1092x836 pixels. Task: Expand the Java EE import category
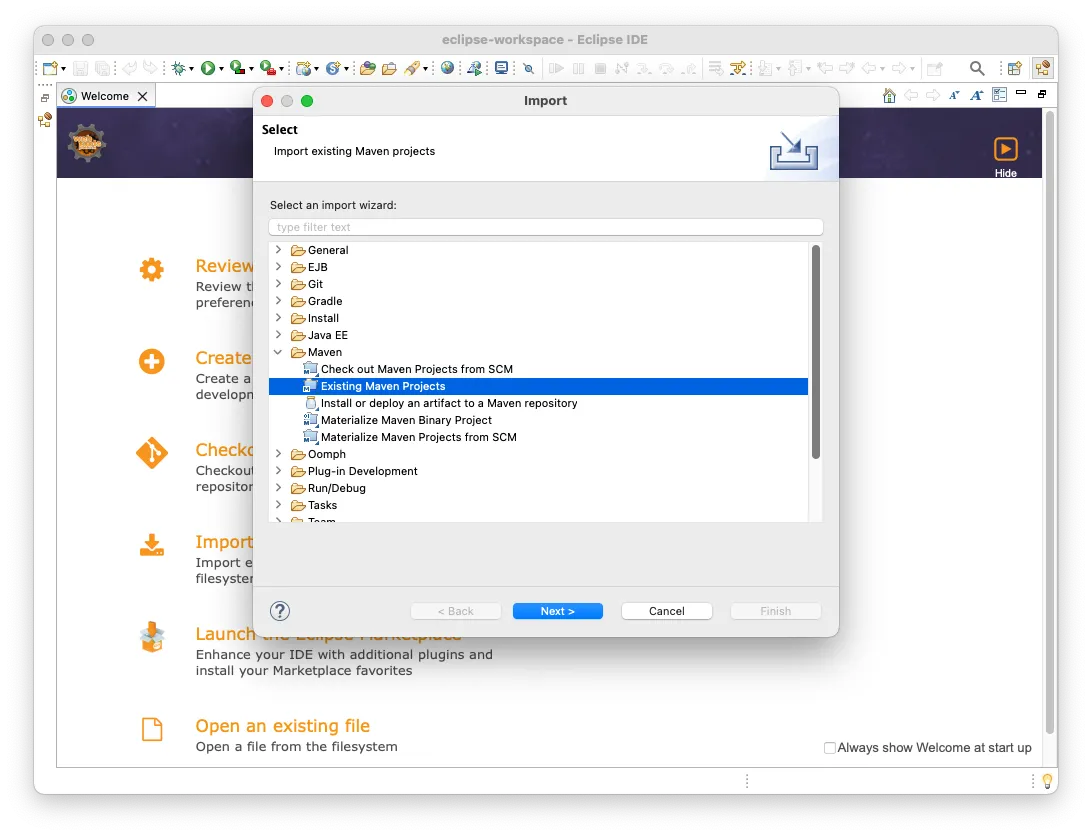278,335
